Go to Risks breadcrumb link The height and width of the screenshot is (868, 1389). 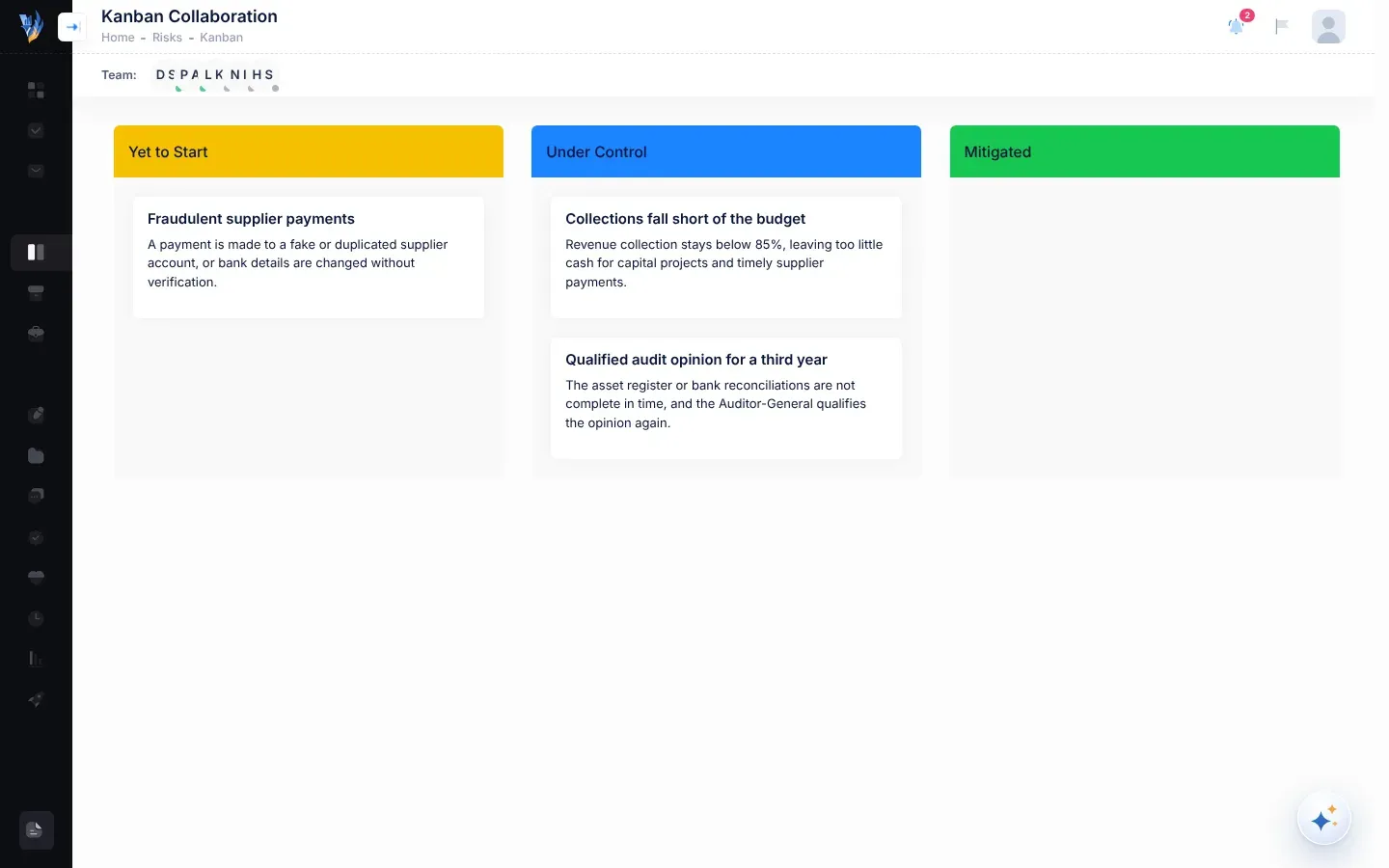pyautogui.click(x=167, y=38)
